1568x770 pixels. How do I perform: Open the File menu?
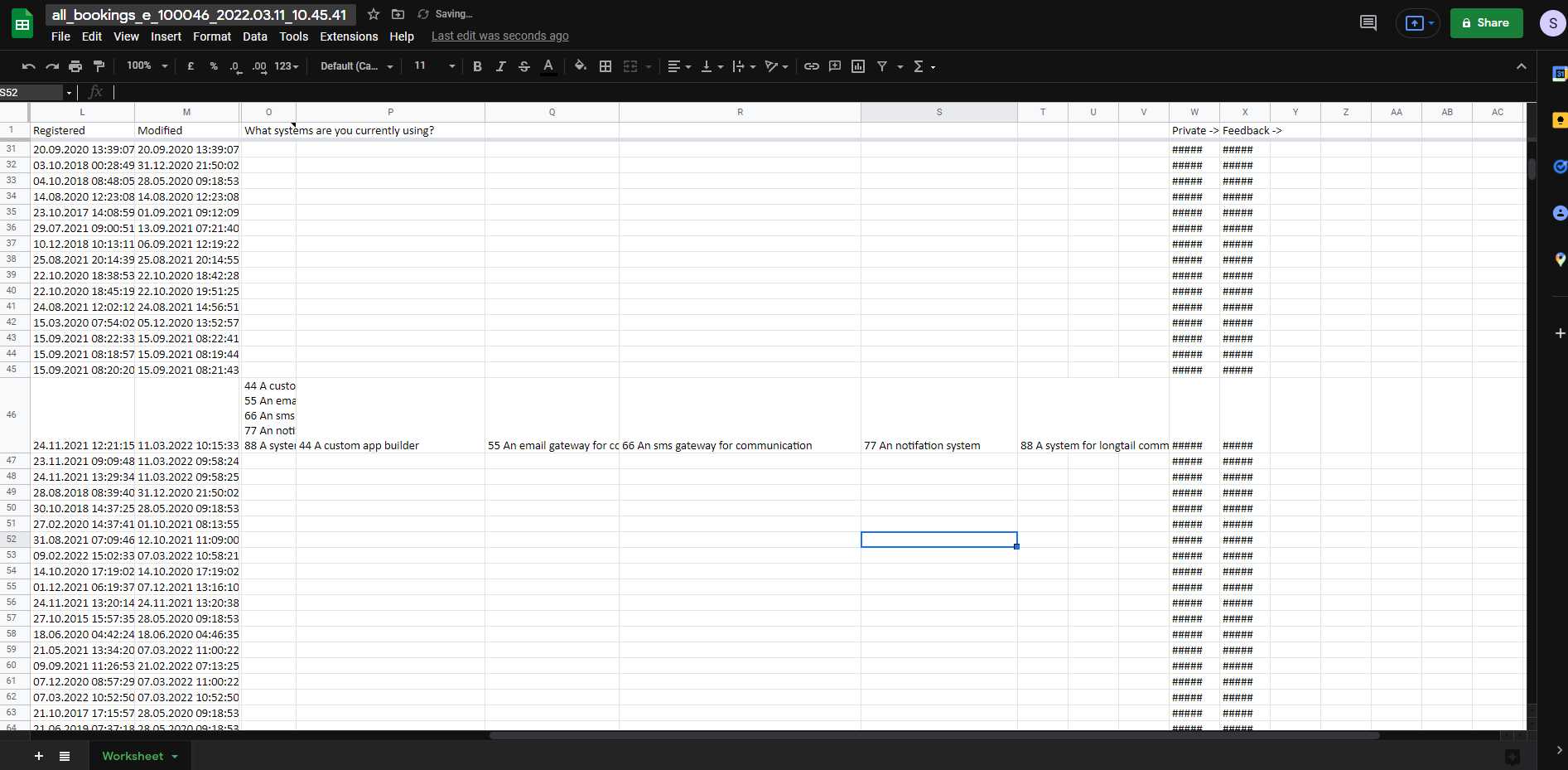(x=60, y=36)
